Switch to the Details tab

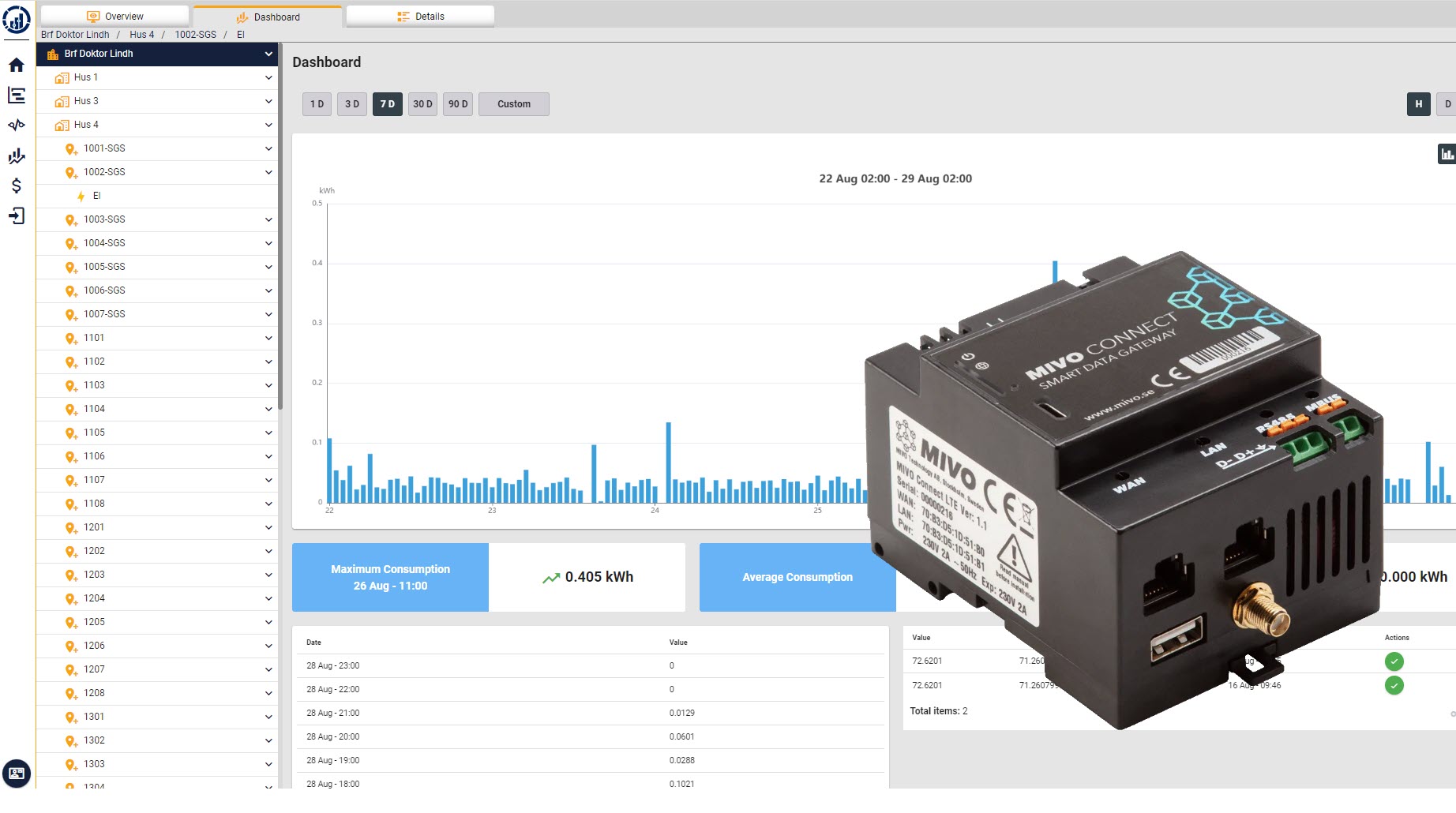(421, 17)
